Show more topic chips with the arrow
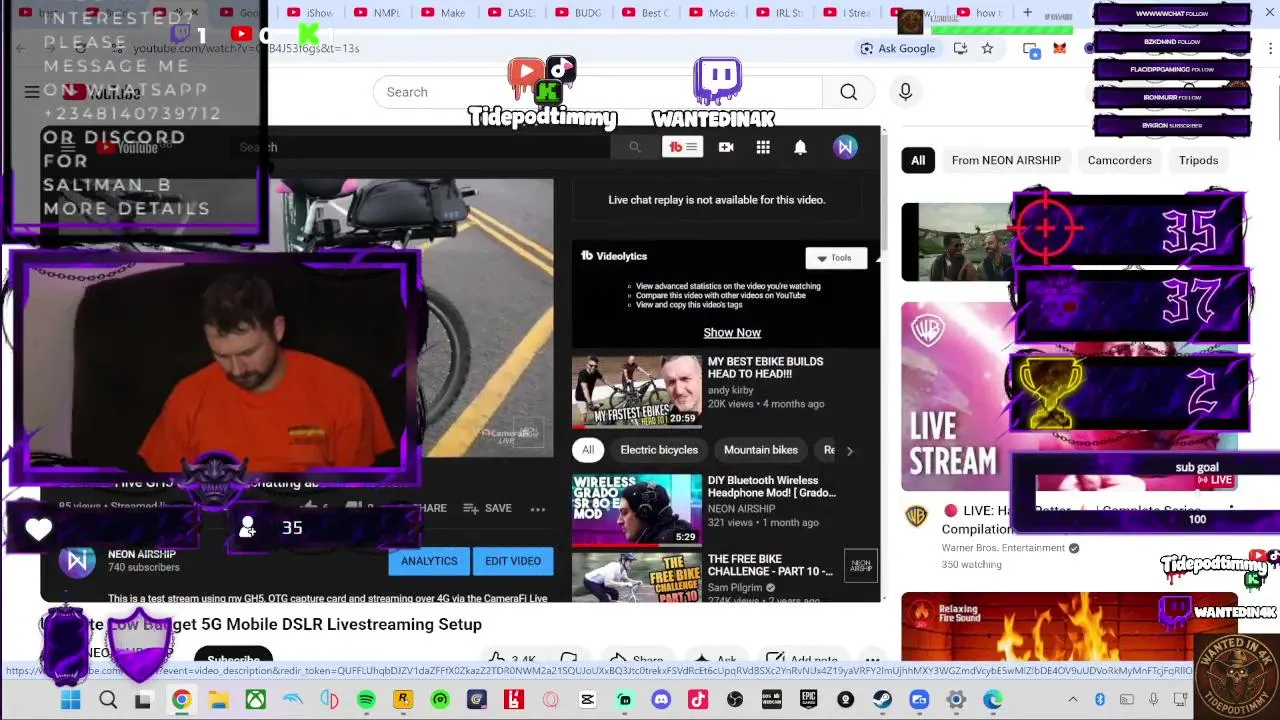This screenshot has width=1280, height=720. 849,451
